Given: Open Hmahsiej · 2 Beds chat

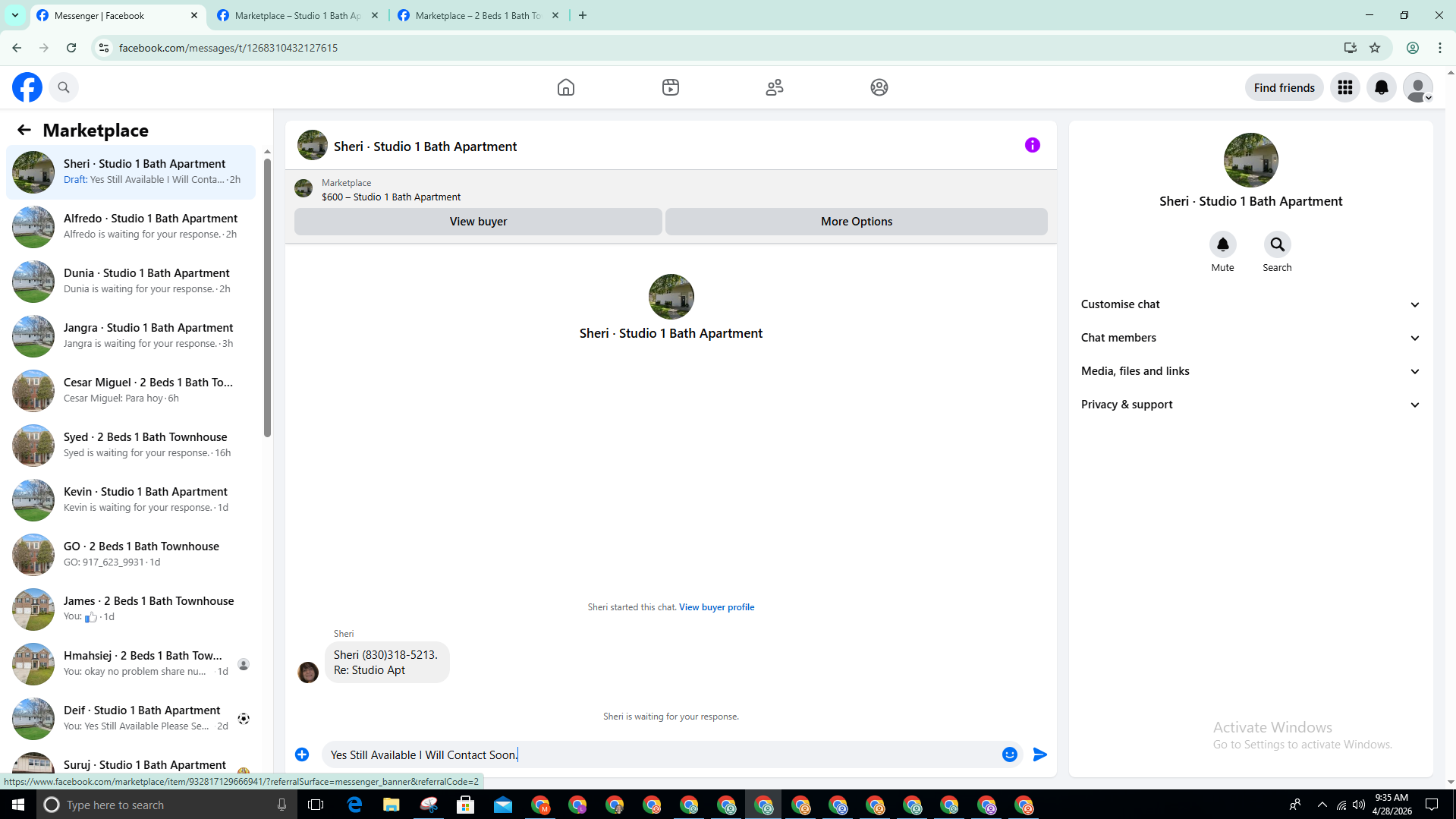Looking at the screenshot, I should coord(131,663).
